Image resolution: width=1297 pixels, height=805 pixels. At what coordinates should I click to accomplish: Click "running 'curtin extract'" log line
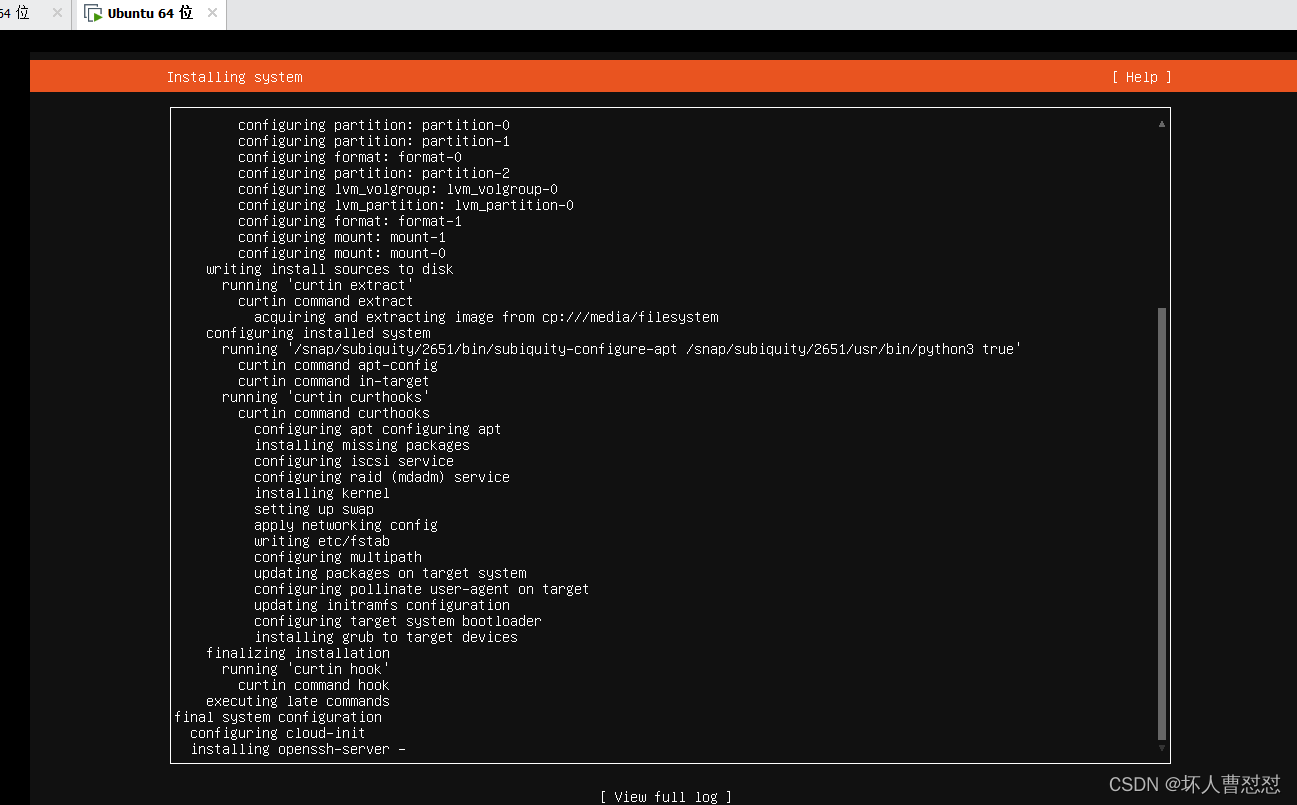point(318,285)
